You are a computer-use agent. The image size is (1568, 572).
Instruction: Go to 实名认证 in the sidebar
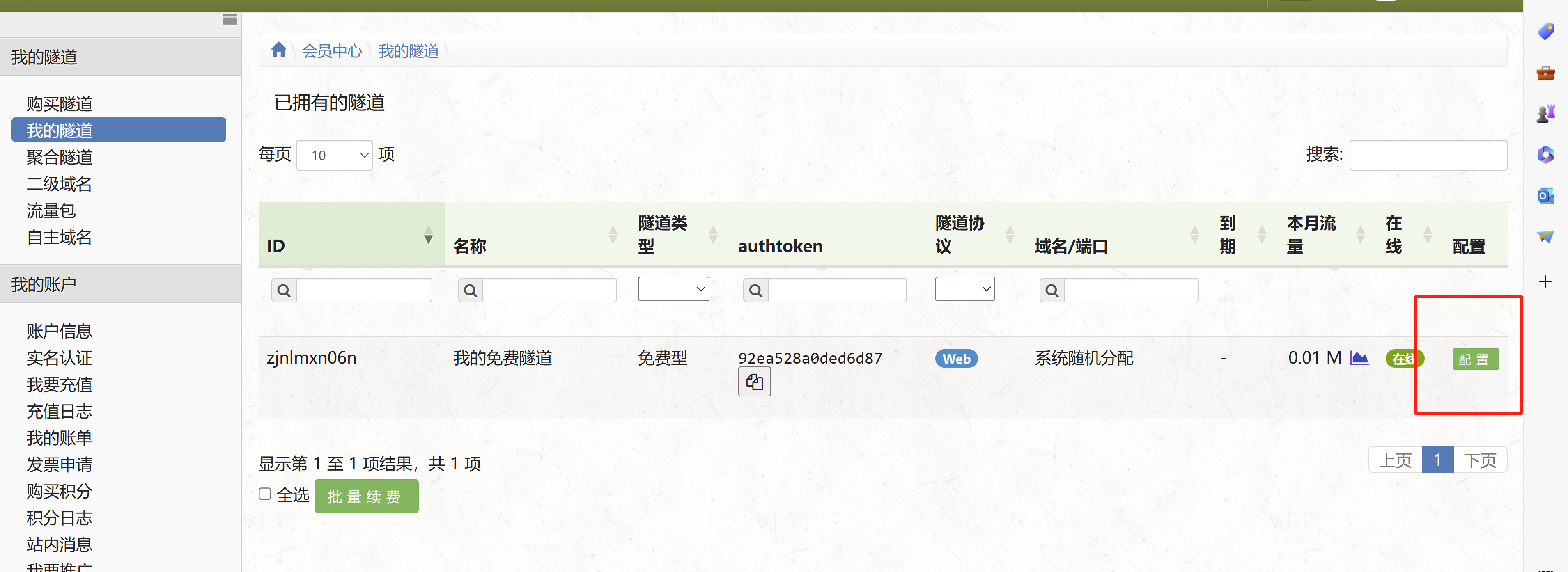(59, 358)
